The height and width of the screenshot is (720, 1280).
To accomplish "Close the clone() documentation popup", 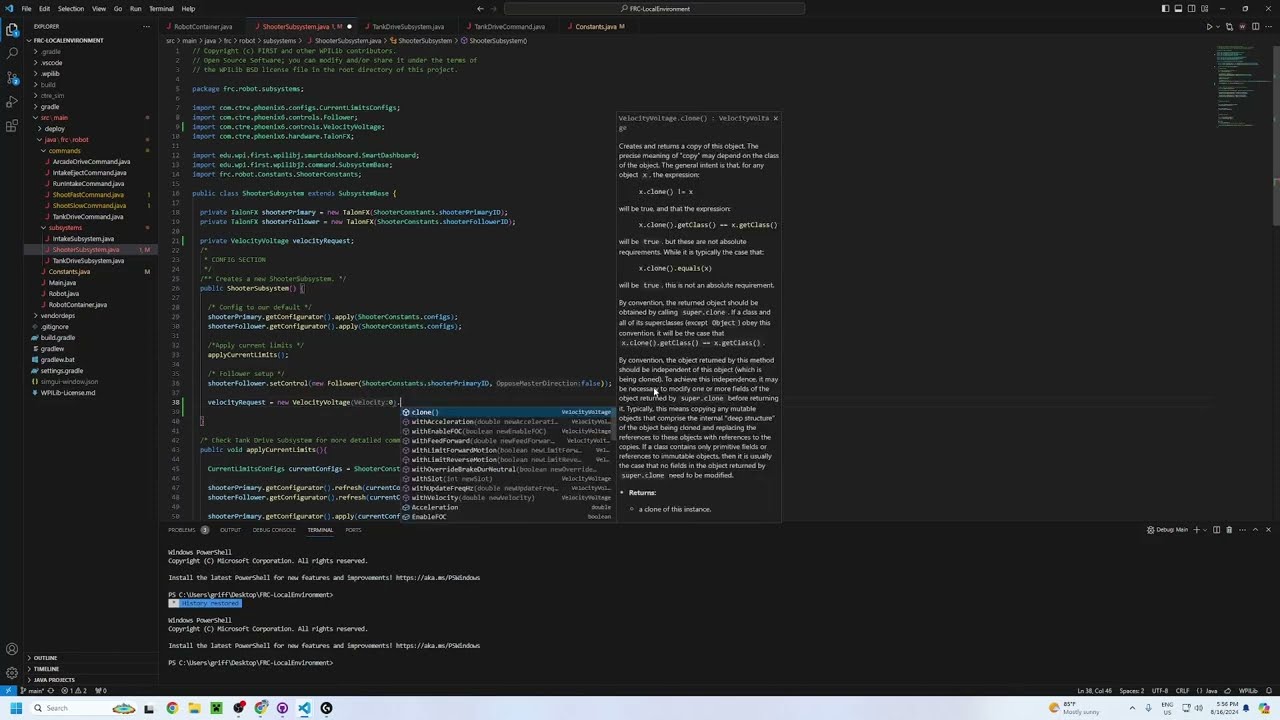I will pos(775,118).
